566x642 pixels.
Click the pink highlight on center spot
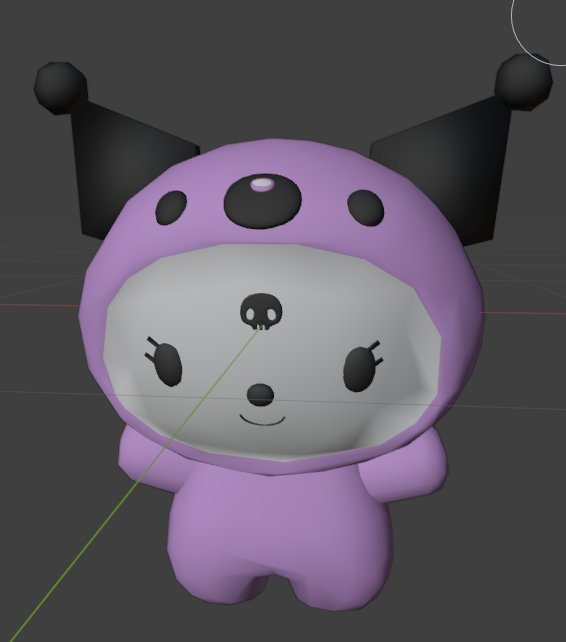[263, 184]
